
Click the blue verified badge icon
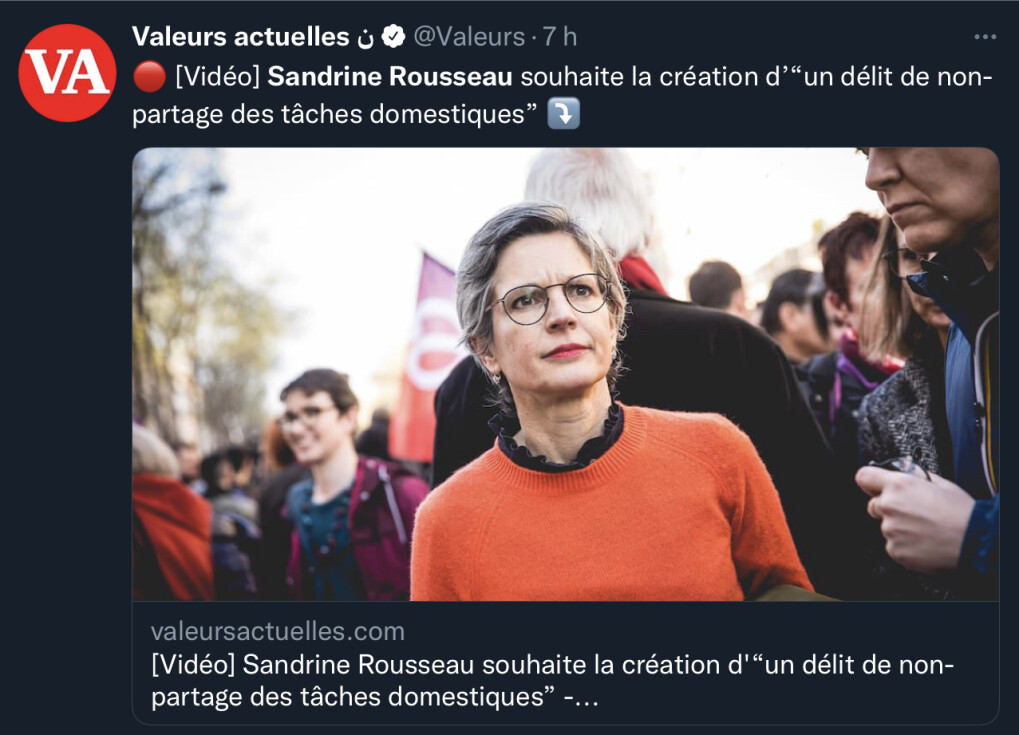[393, 36]
